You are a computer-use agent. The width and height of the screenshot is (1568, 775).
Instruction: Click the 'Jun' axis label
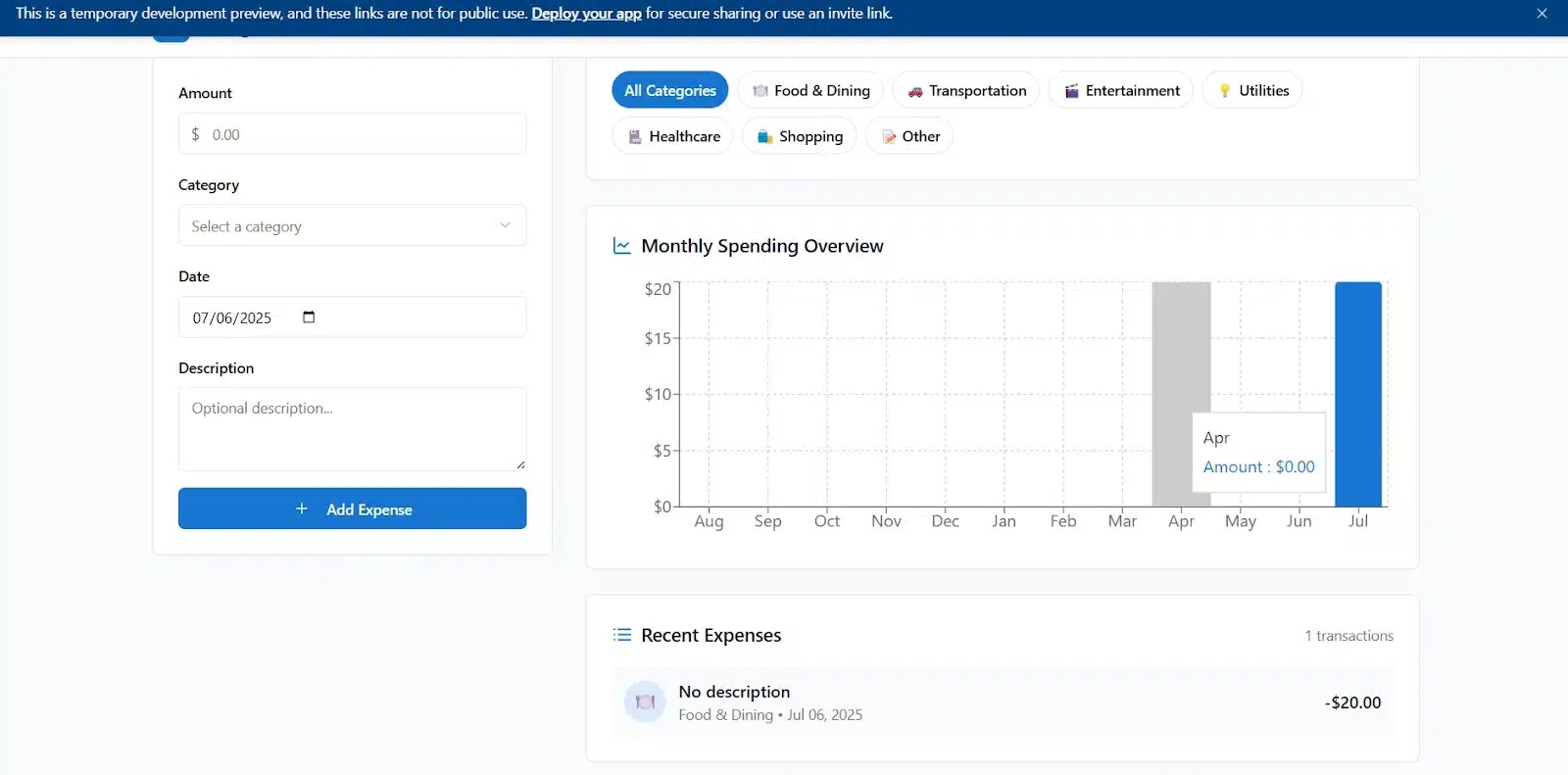pos(1298,521)
